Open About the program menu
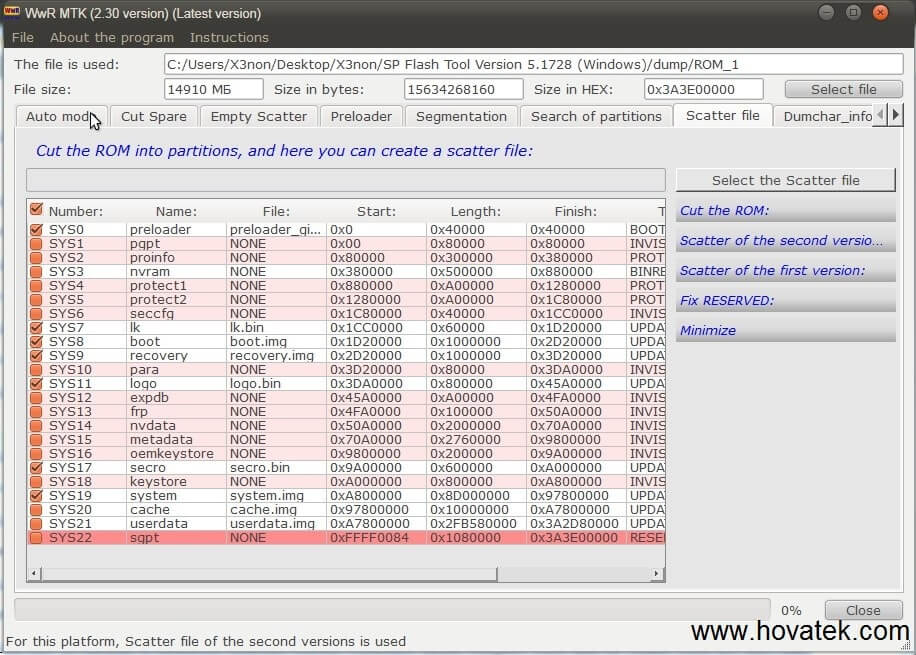The width and height of the screenshot is (916, 655). [x=112, y=37]
